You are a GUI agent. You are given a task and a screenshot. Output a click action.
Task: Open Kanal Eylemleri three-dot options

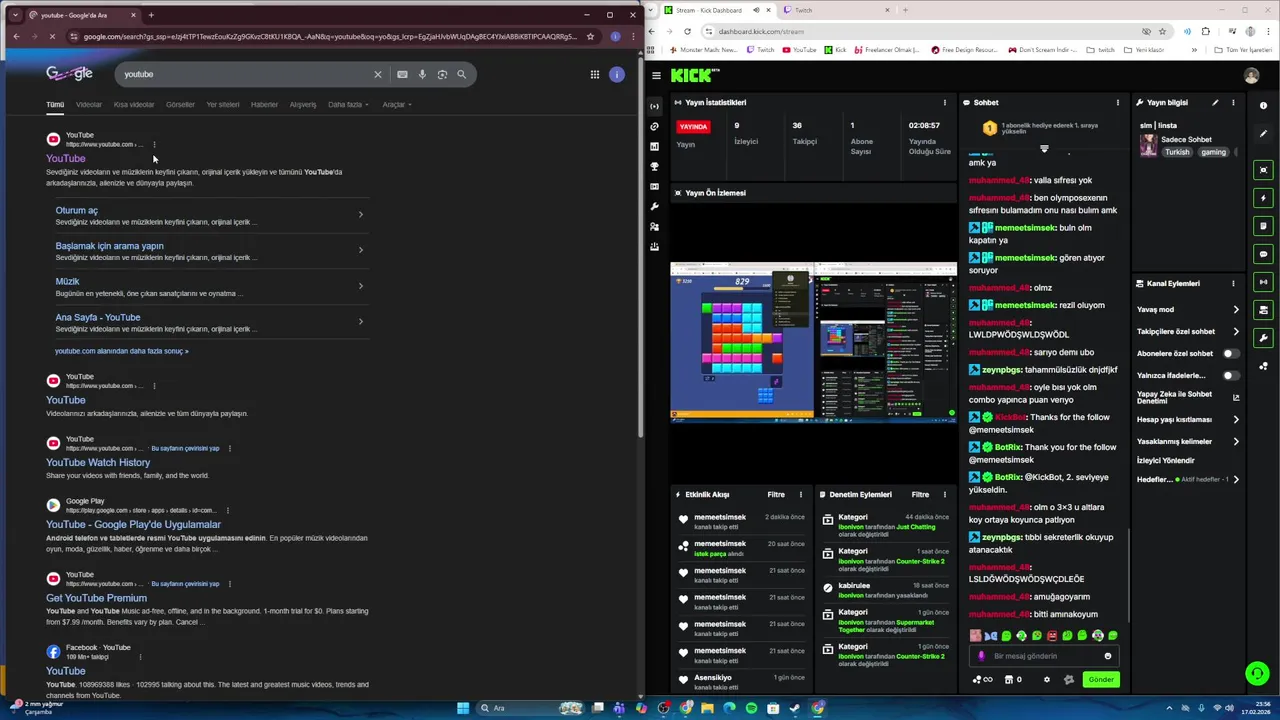pos(1233,283)
